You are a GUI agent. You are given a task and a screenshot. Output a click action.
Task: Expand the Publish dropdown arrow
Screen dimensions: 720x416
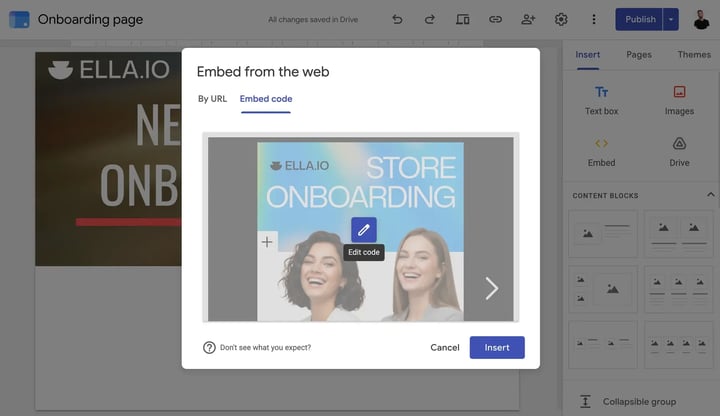tap(671, 19)
